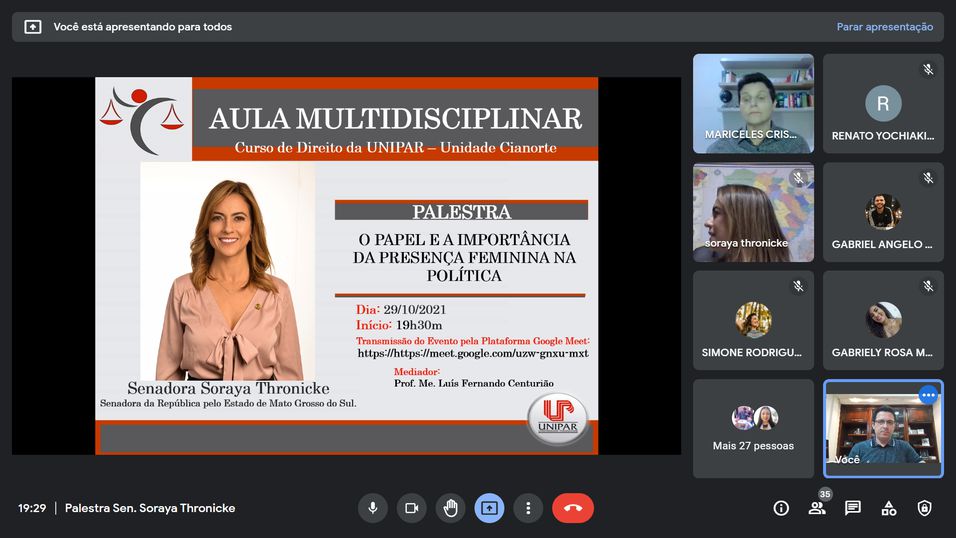Open the activities panel
956x538 pixels.
pyautogui.click(x=889, y=508)
